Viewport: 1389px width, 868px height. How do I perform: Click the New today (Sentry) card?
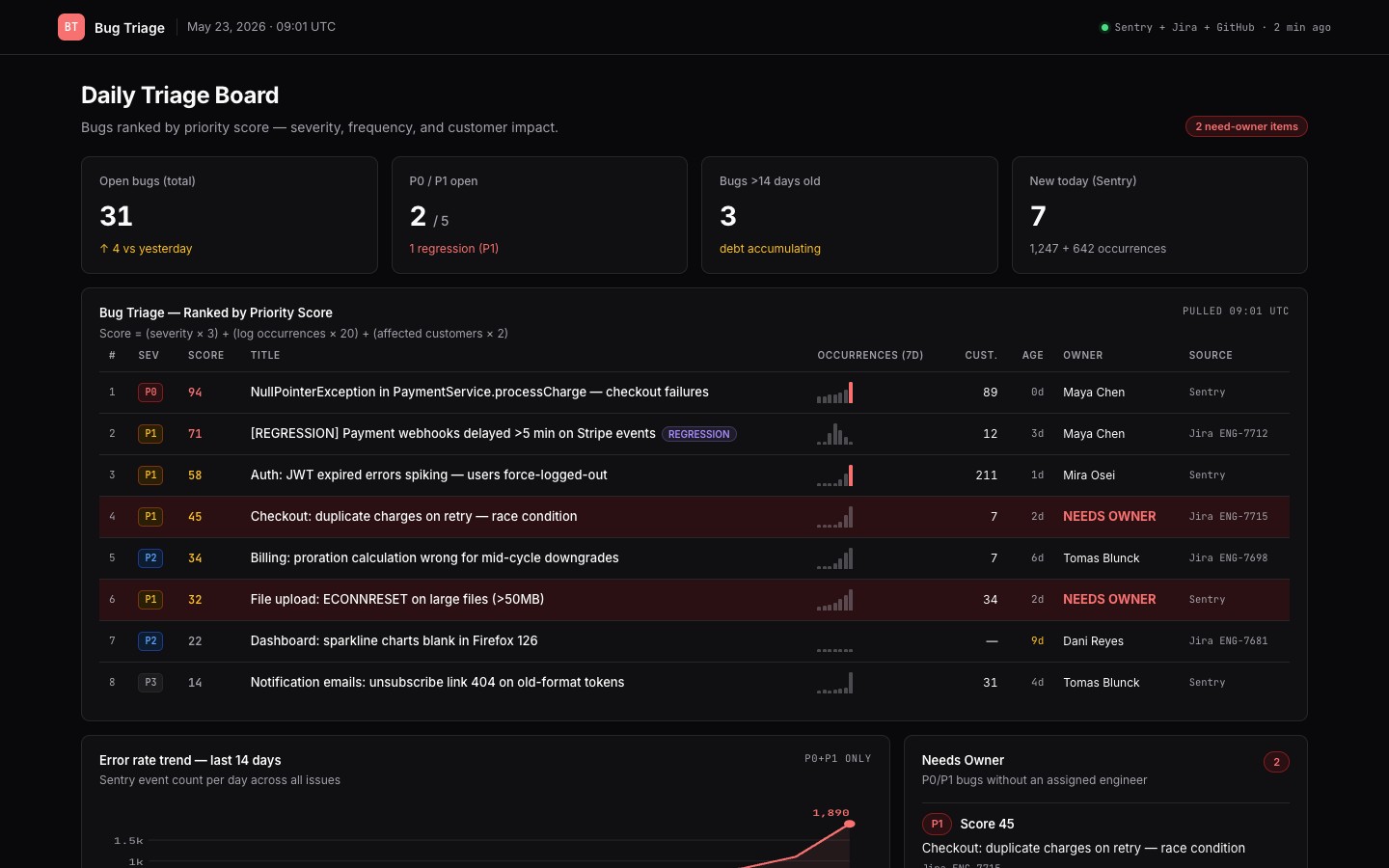[1159, 215]
